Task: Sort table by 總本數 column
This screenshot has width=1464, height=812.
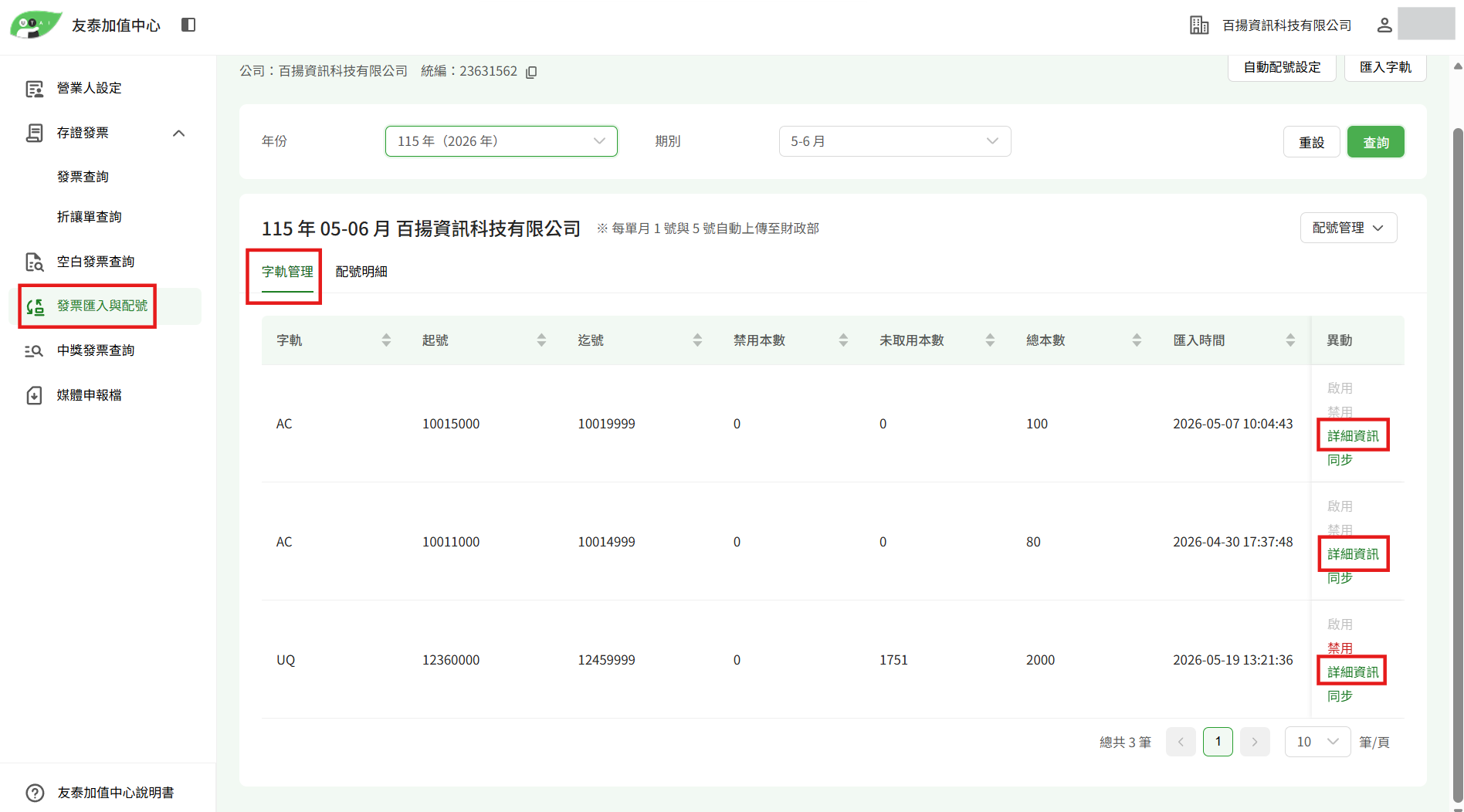Action: click(x=1137, y=340)
